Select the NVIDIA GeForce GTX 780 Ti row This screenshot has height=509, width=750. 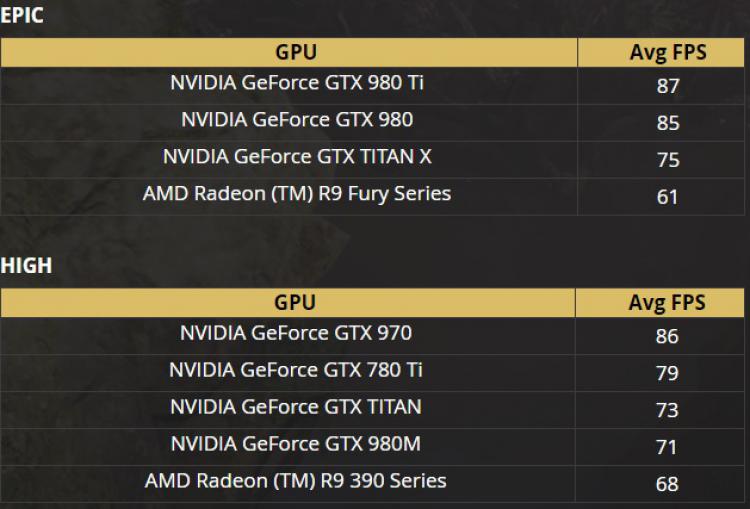pyautogui.click(x=296, y=370)
